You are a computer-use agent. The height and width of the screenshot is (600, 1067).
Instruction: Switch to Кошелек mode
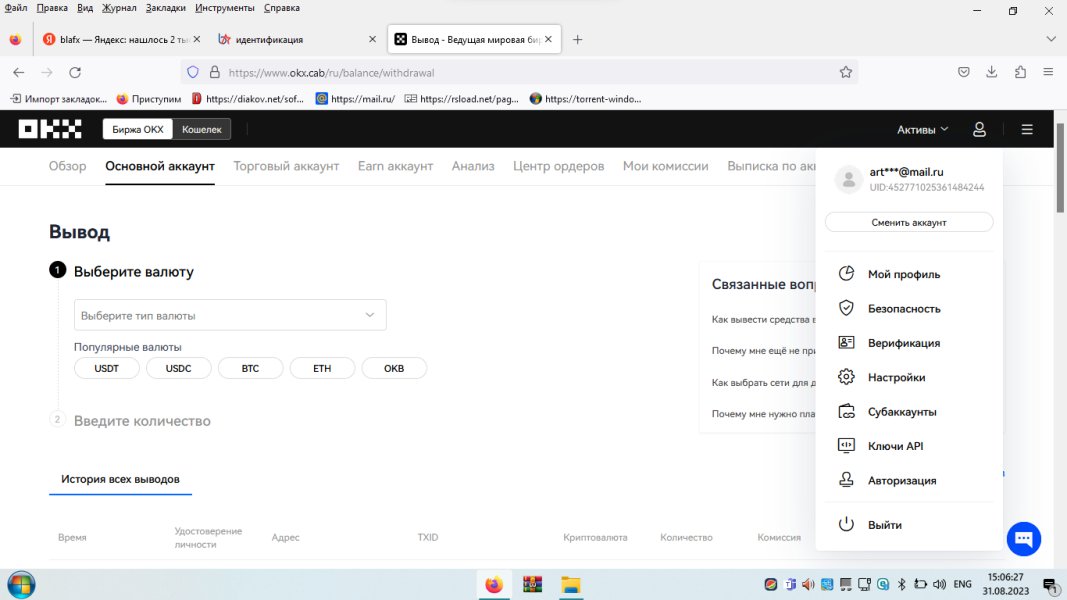tap(201, 129)
